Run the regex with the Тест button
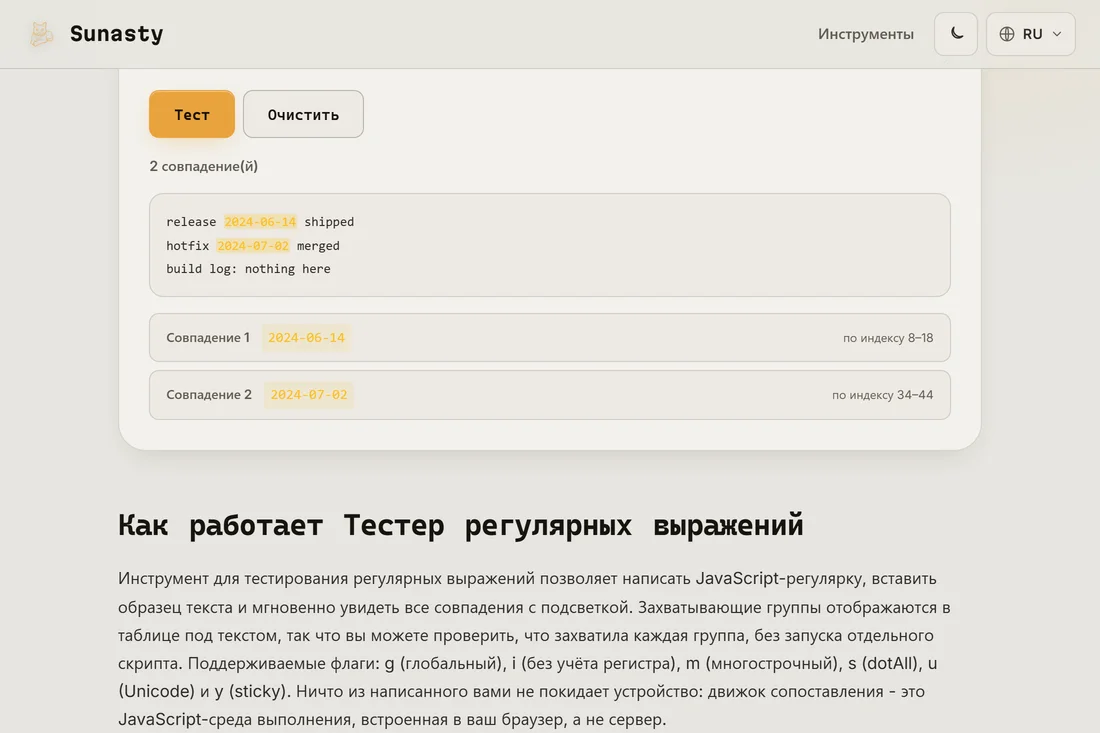Screen dimensions: 1100x733 click(x=192, y=114)
